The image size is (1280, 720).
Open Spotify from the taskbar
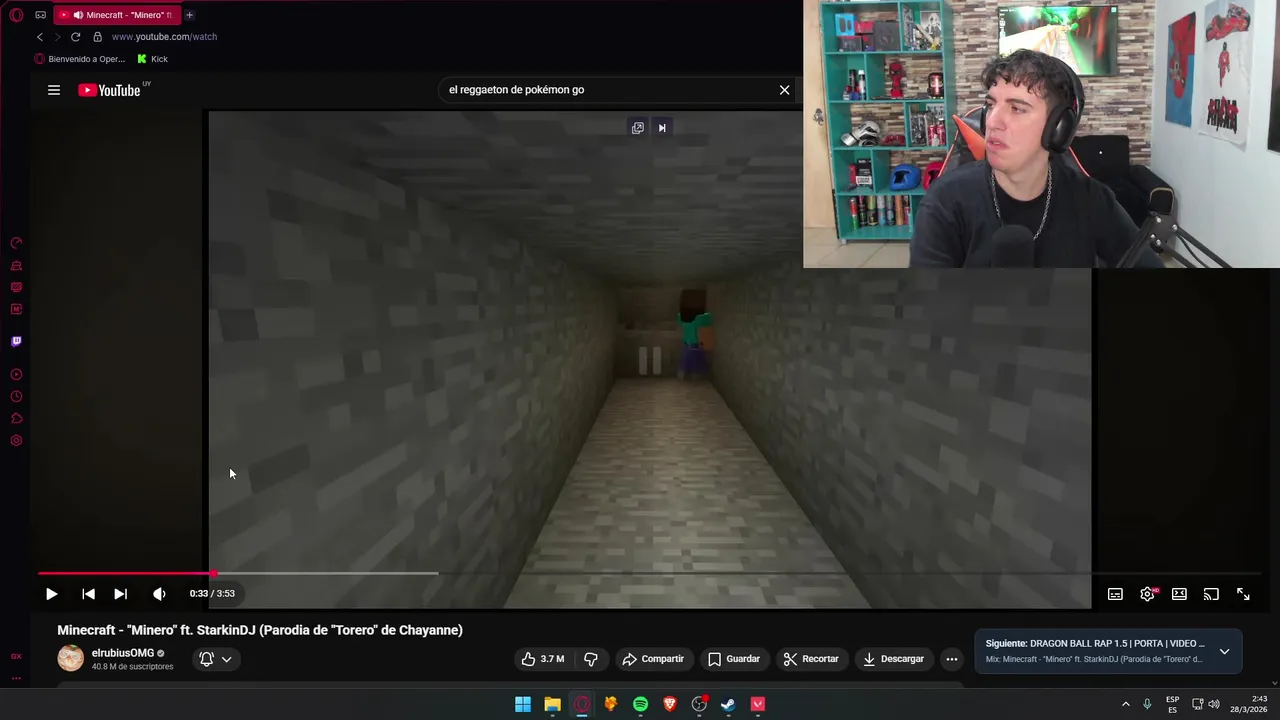pyautogui.click(x=640, y=704)
